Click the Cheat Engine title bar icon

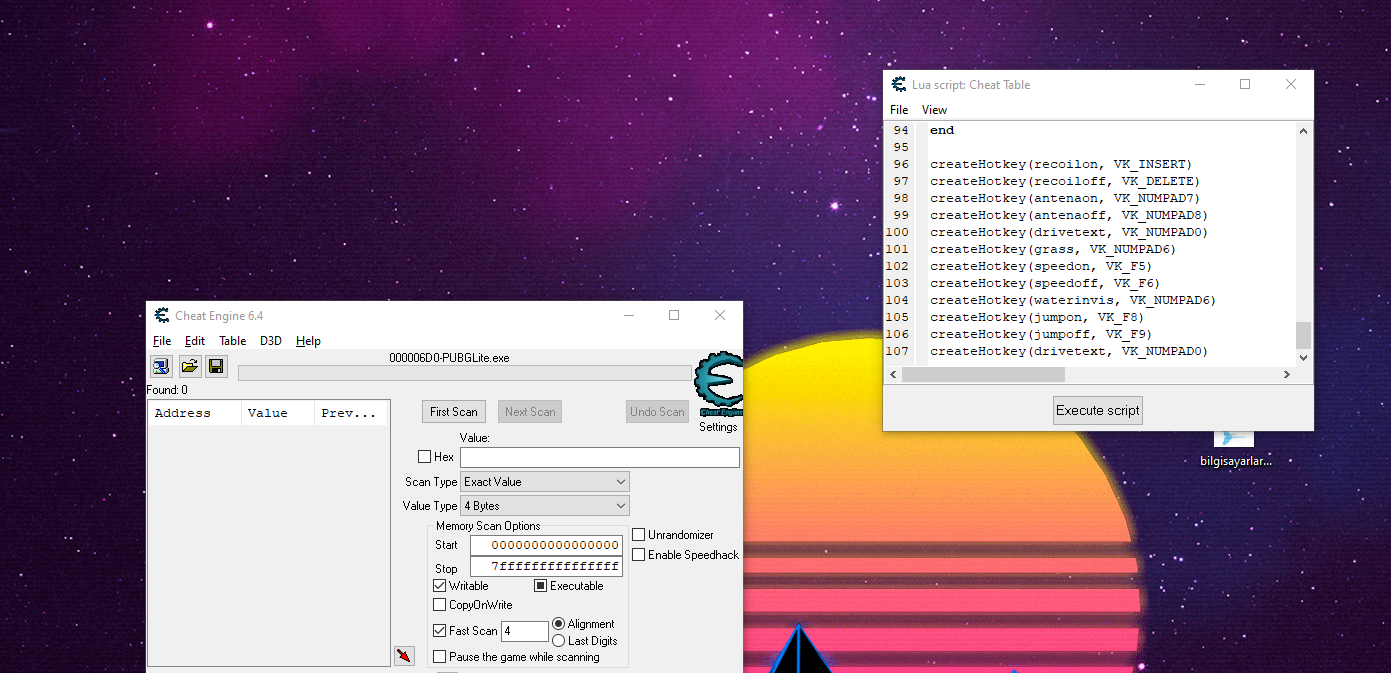click(162, 316)
